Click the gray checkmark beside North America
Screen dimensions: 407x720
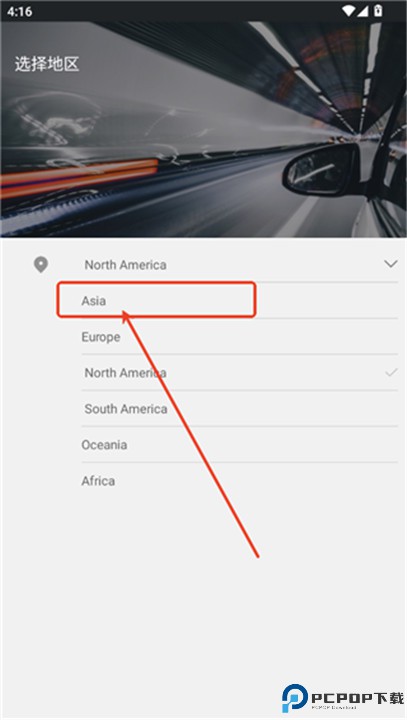tap(391, 372)
